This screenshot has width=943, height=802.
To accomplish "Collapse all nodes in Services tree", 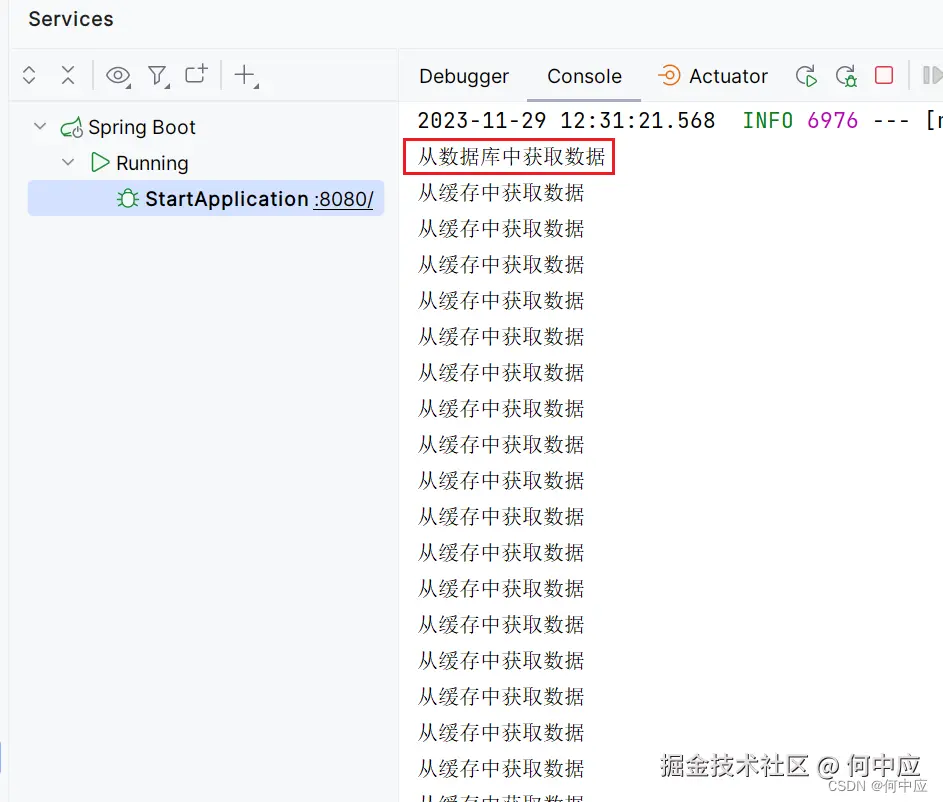I will pos(67,75).
